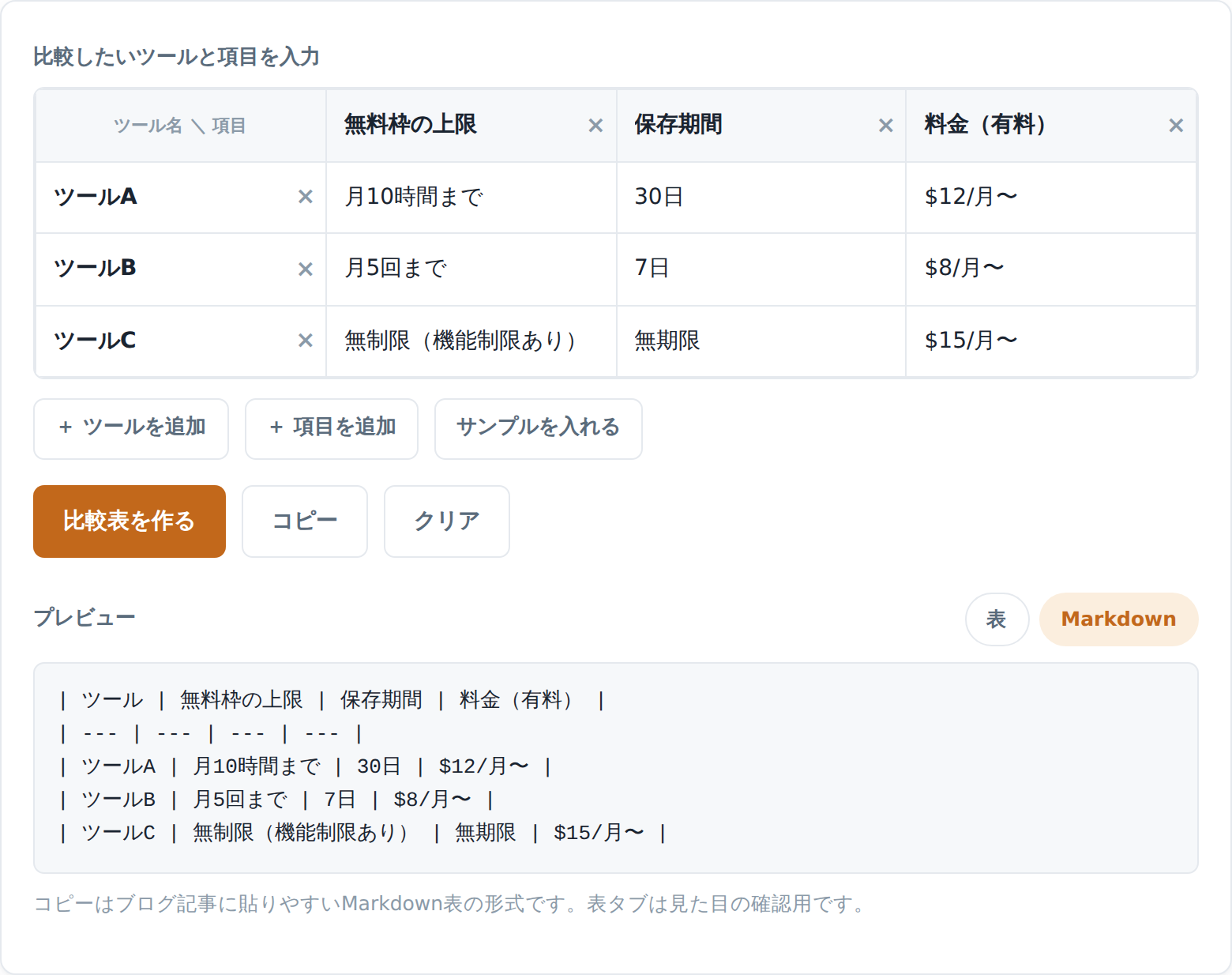Image resolution: width=1232 pixels, height=975 pixels.
Task: Edit the $12/月〜 cell
Action: tap(1051, 197)
